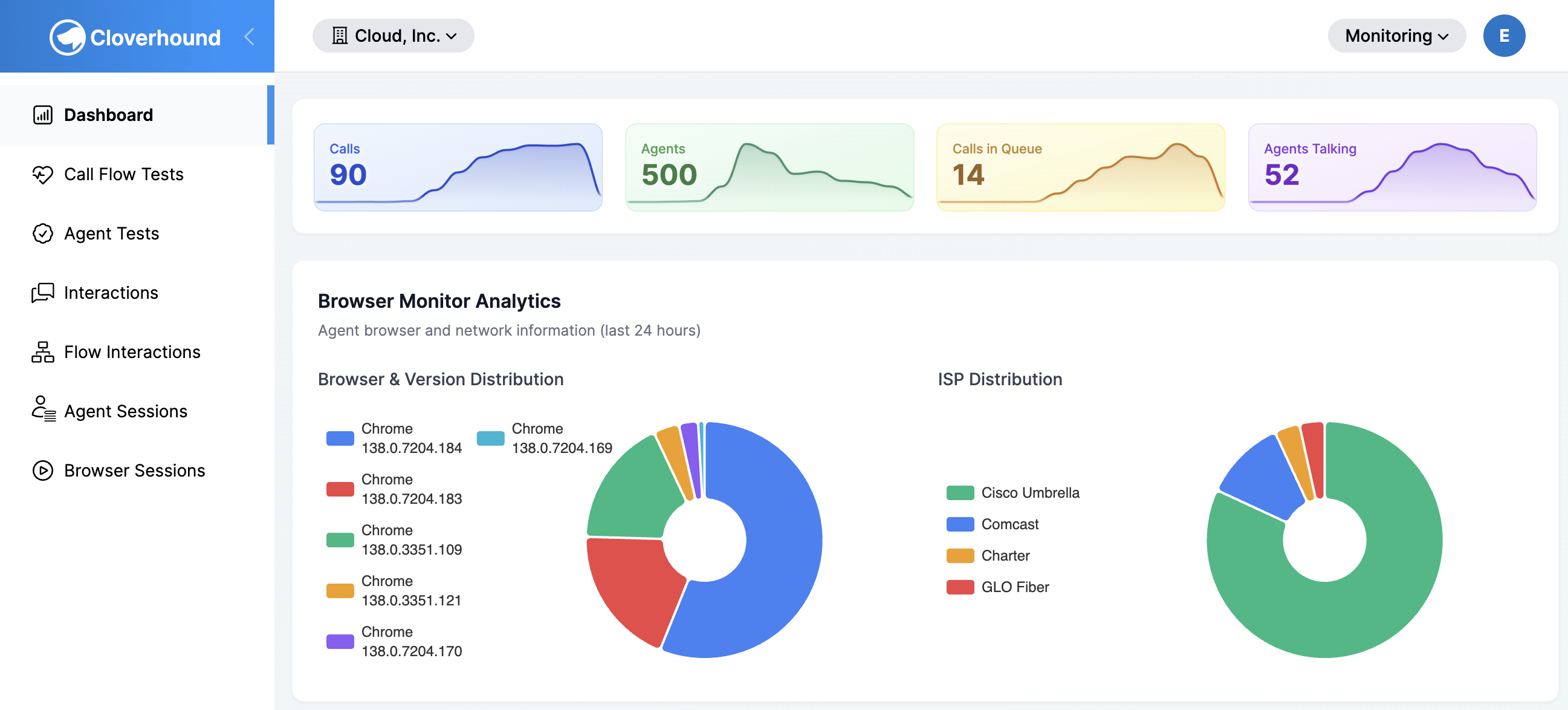Open the Browser Sessions page
This screenshot has height=710, width=1568.
pyautogui.click(x=135, y=470)
